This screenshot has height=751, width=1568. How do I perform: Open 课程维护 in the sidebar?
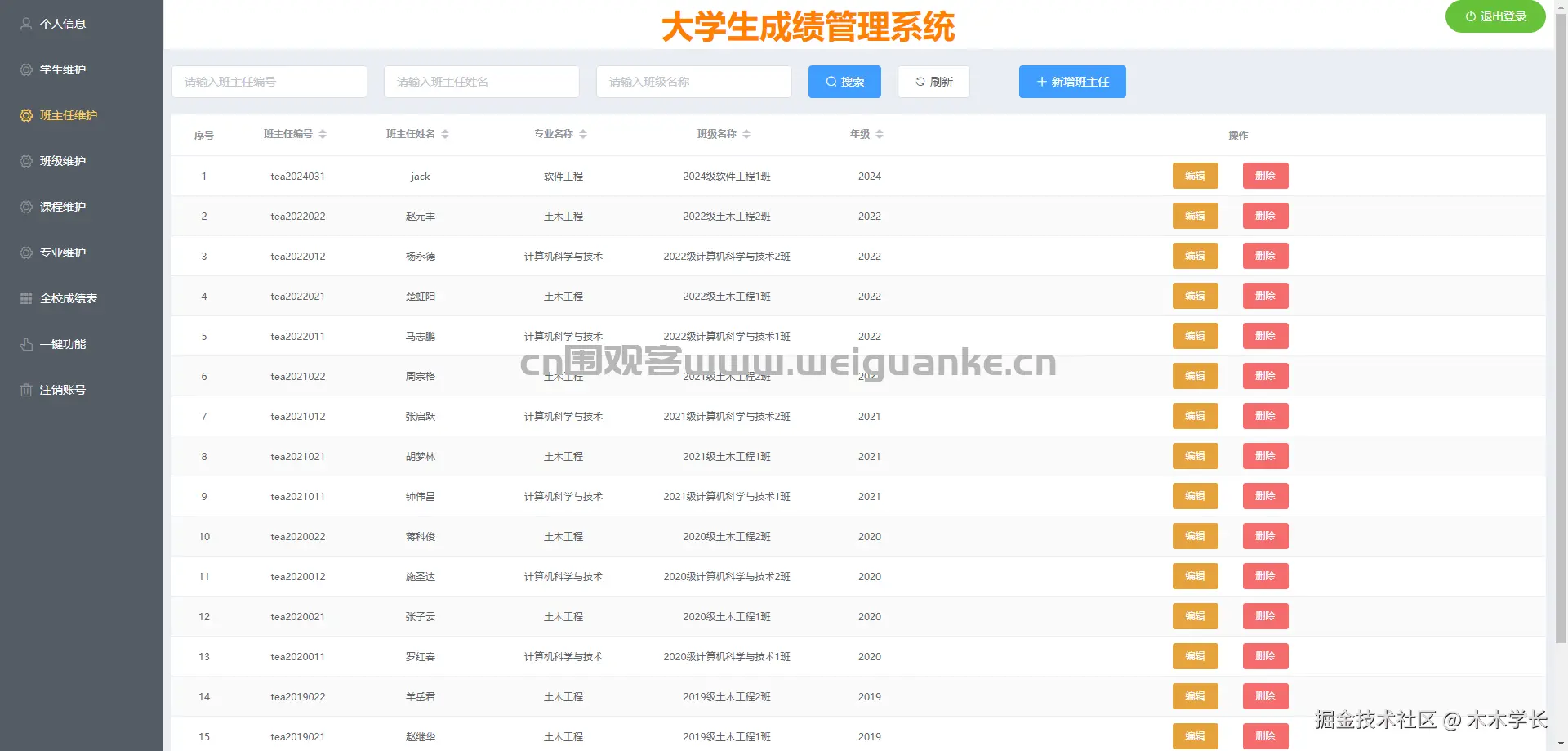click(81, 207)
